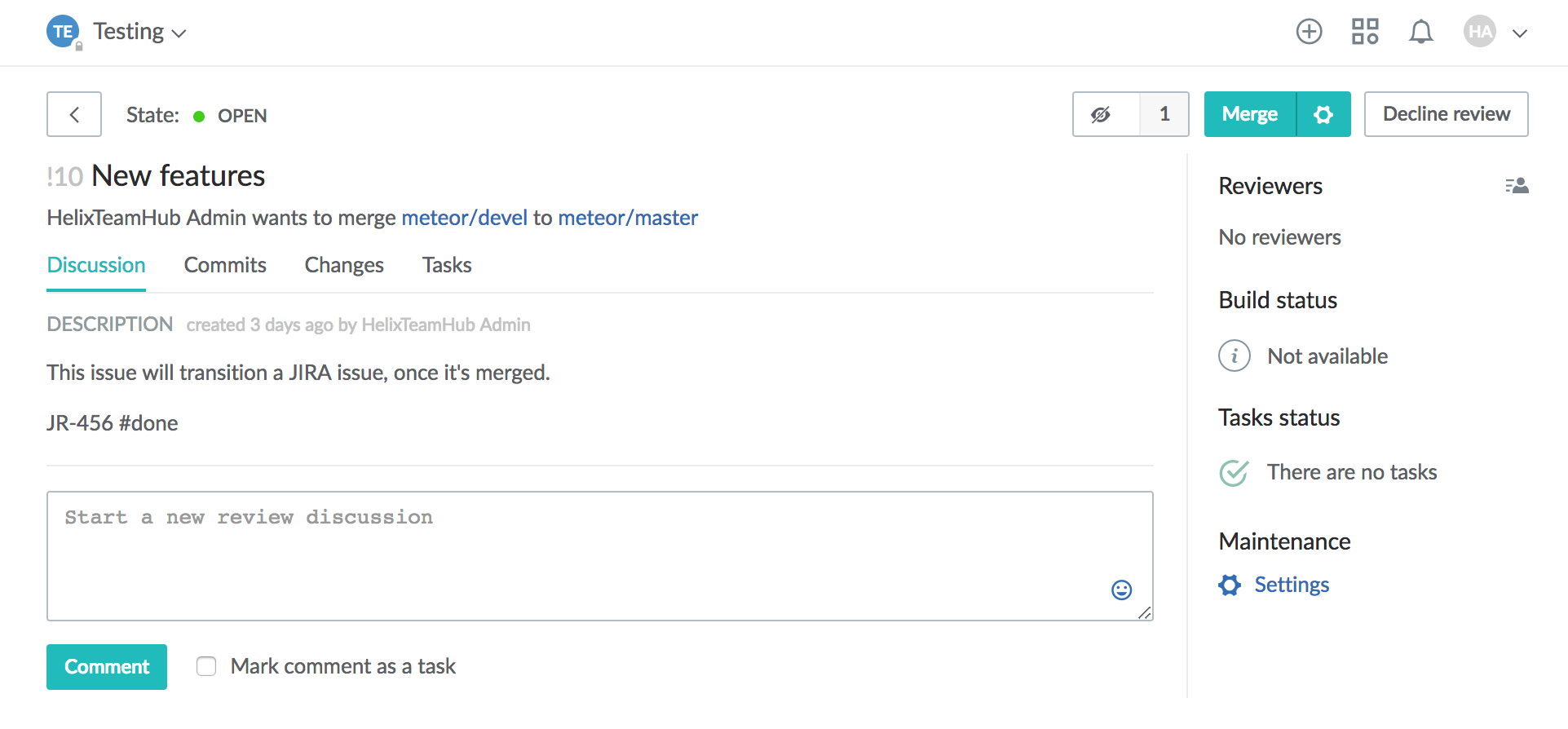Screen dimensions: 1568x729
Task: Toggle the watch eye-slash button
Action: click(x=1102, y=114)
